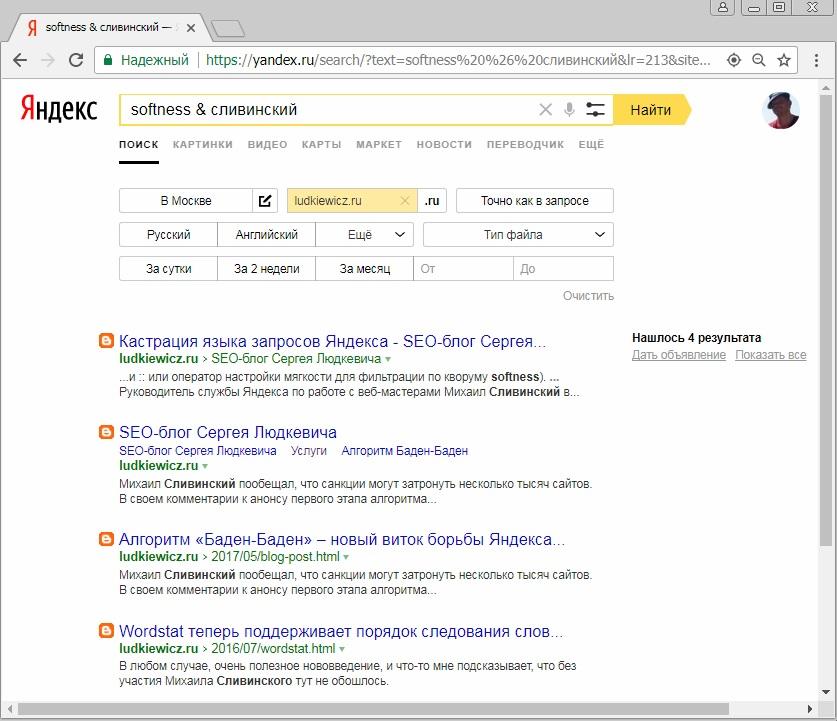Click the Yandex favicon in the tab
This screenshot has height=721, width=837.
(x=32, y=27)
